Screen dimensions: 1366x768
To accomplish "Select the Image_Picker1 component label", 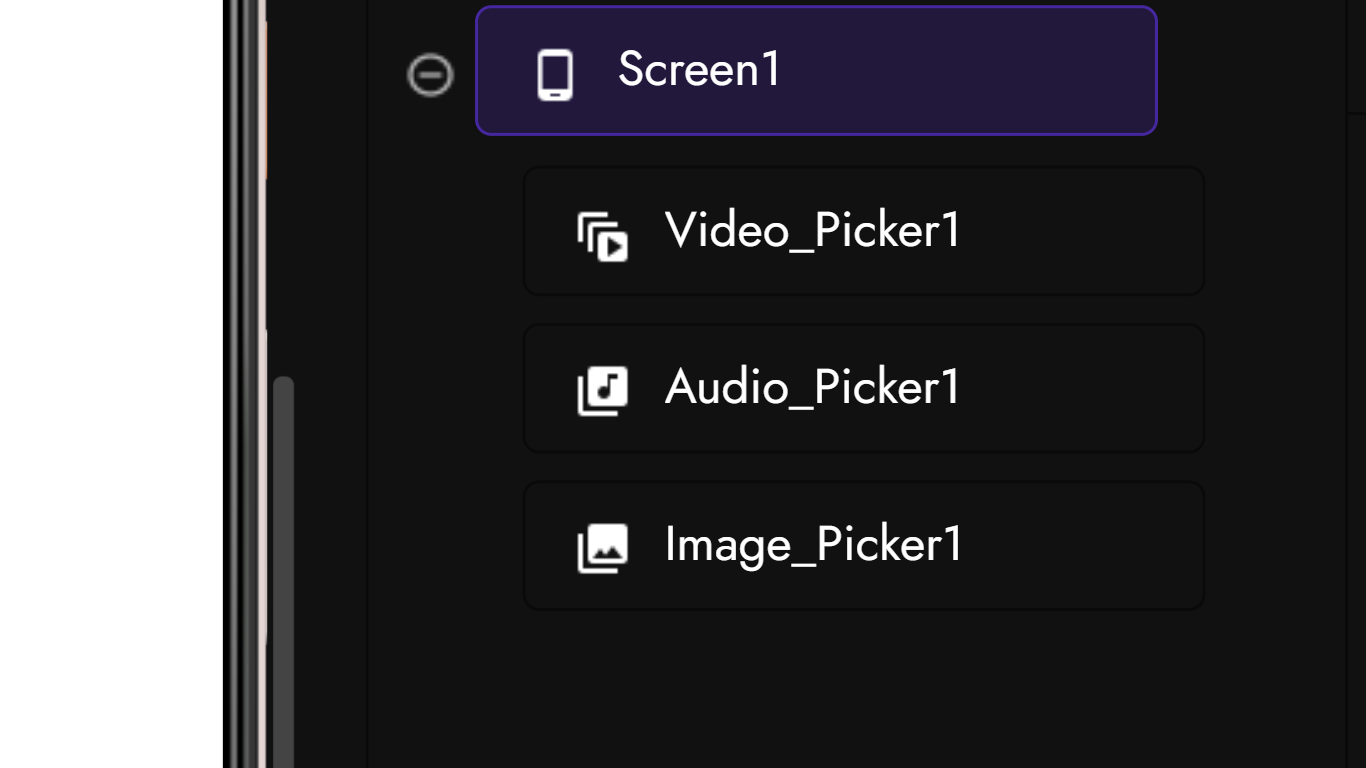I will pyautogui.click(x=813, y=545).
